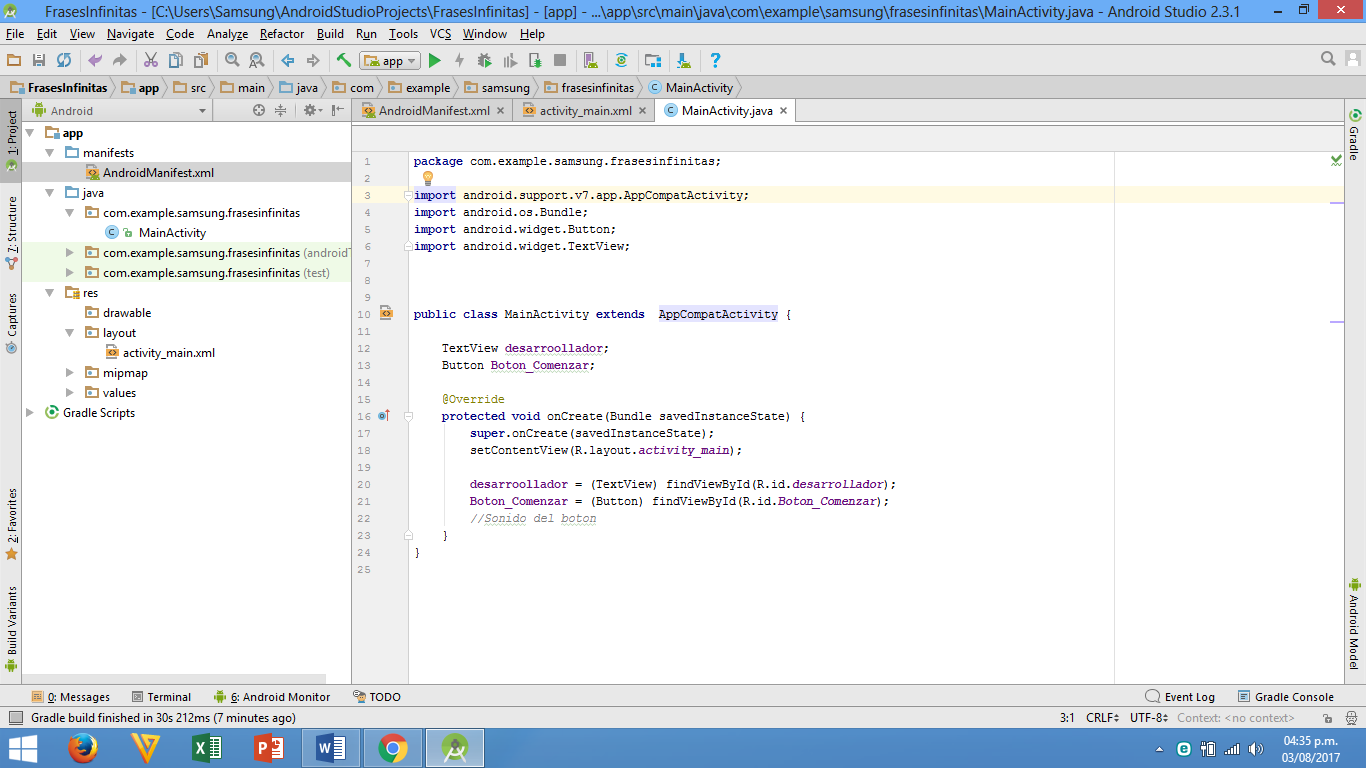Image resolution: width=1366 pixels, height=768 pixels.
Task: Open the 6: Android Monitor window
Action: coord(272,697)
